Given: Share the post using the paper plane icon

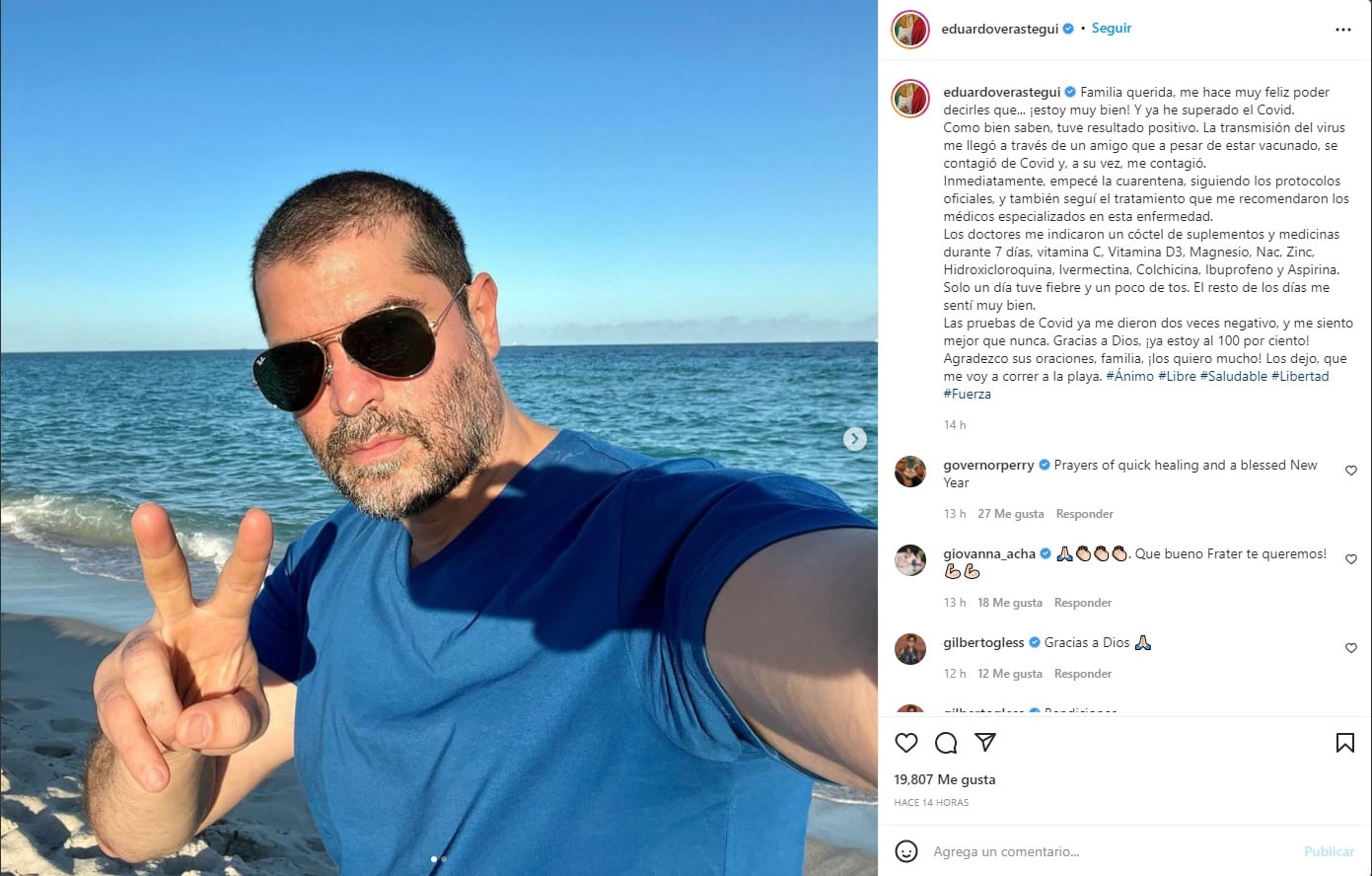Looking at the screenshot, I should click(x=983, y=743).
